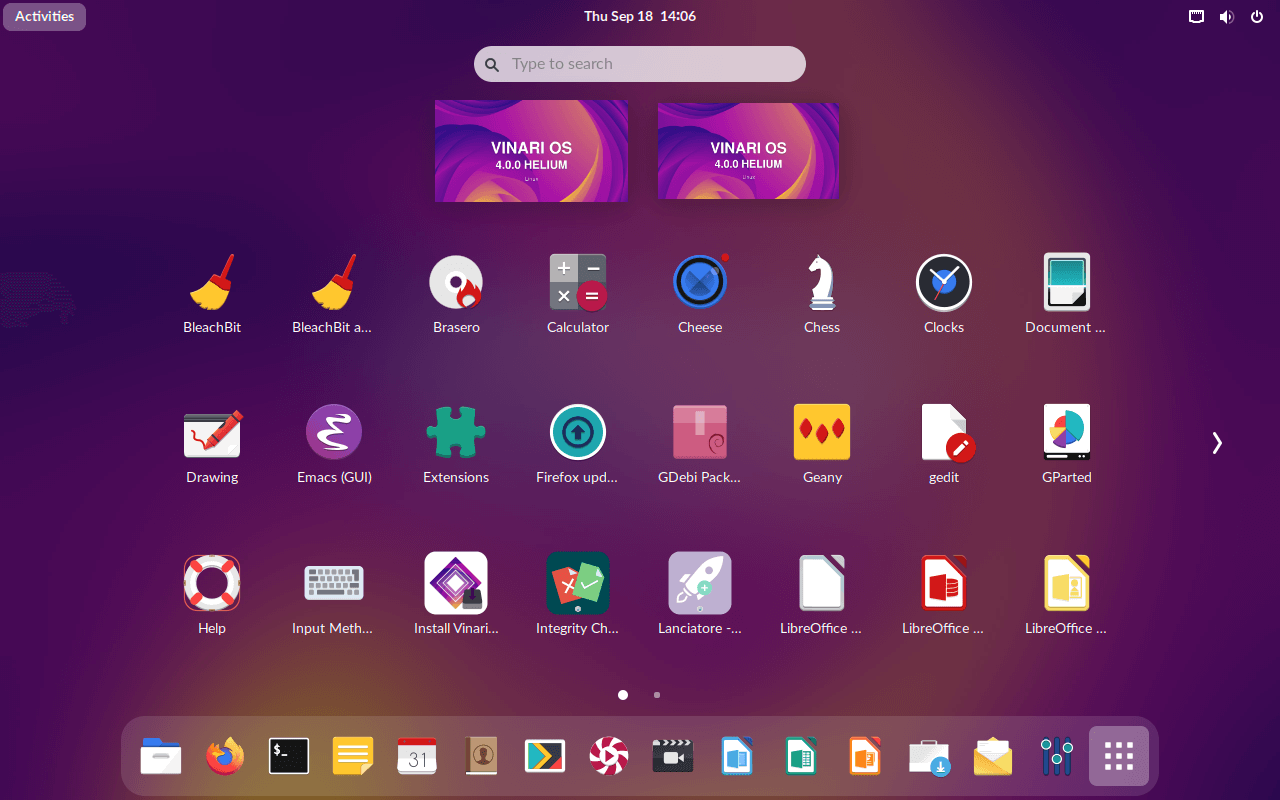Open clock and date menu

[x=640, y=16]
